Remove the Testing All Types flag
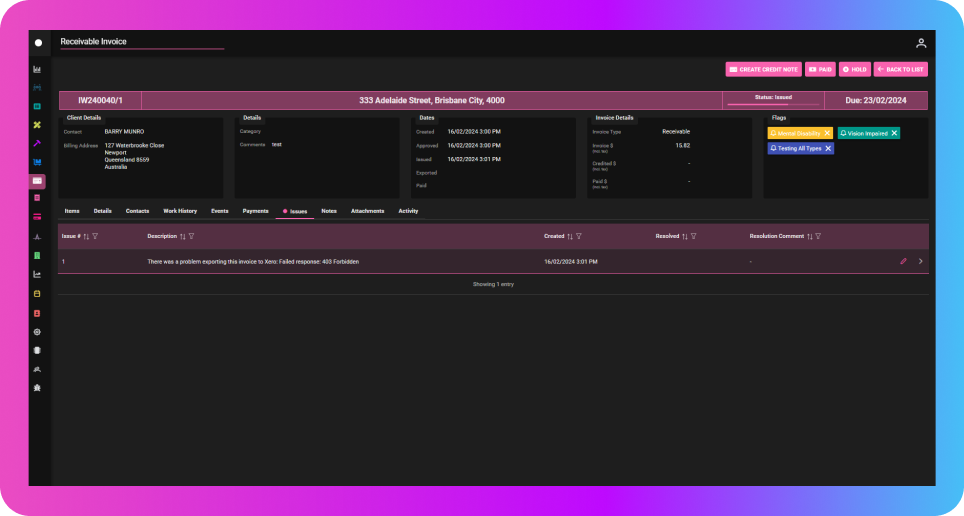 828,148
